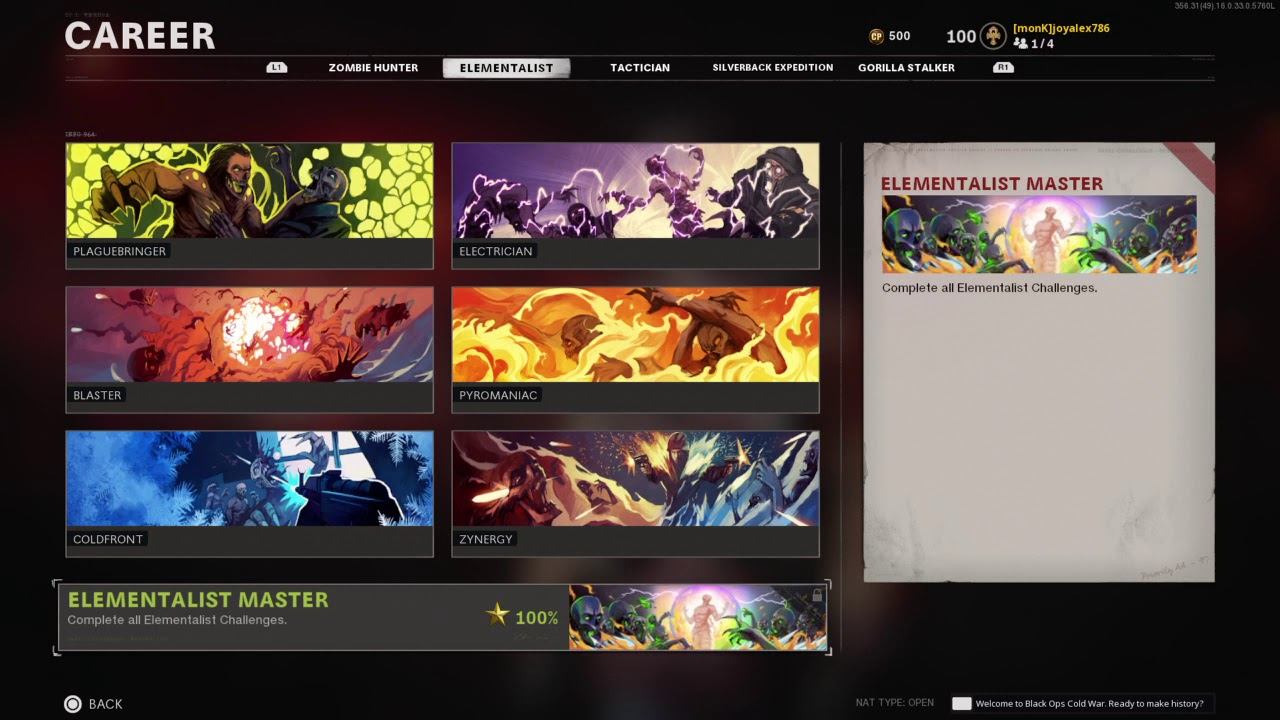Click 'Complete all Elementalist Challenges.' in details panel
This screenshot has width=1280, height=720.
(990, 288)
